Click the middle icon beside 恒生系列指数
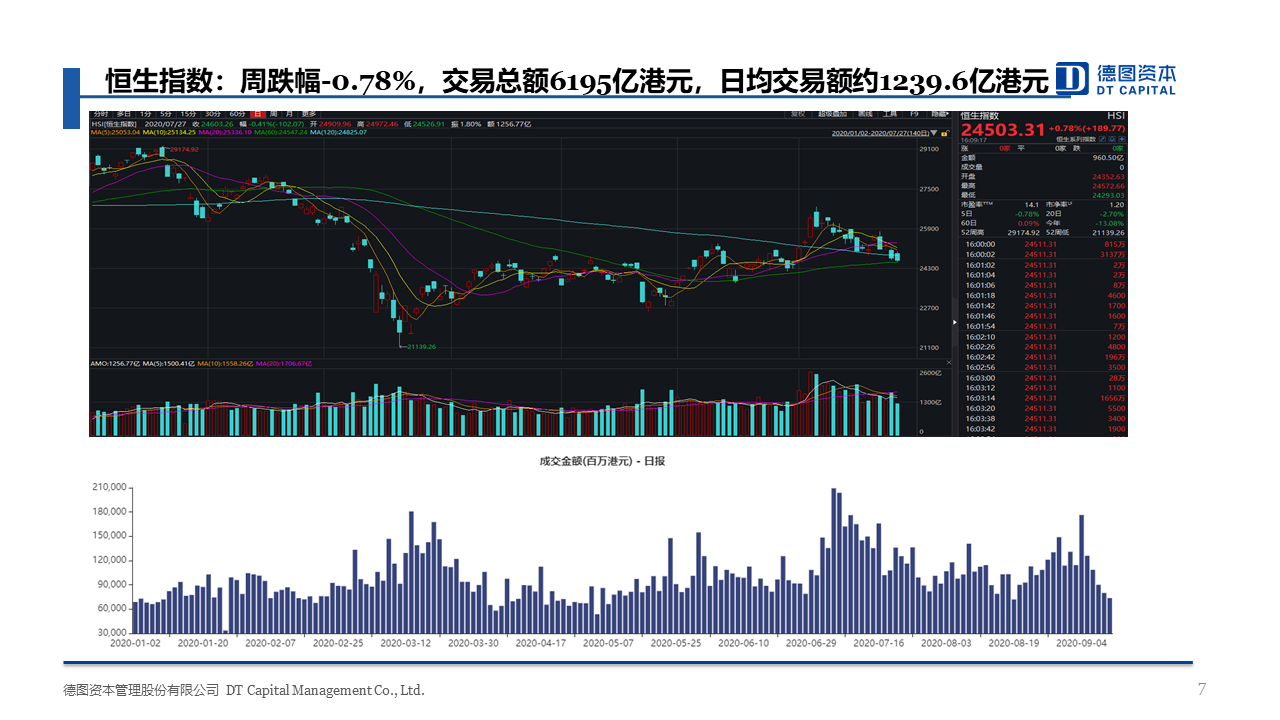Viewport: 1280px width, 720px height. 1112,140
